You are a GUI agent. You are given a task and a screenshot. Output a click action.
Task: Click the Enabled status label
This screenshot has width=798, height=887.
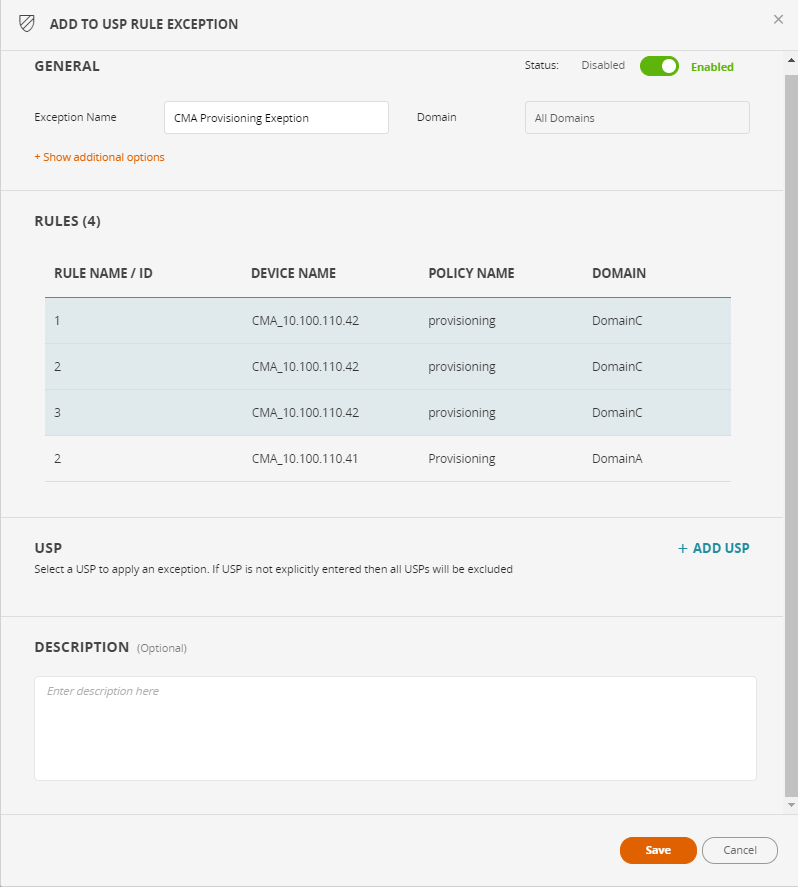(x=712, y=67)
